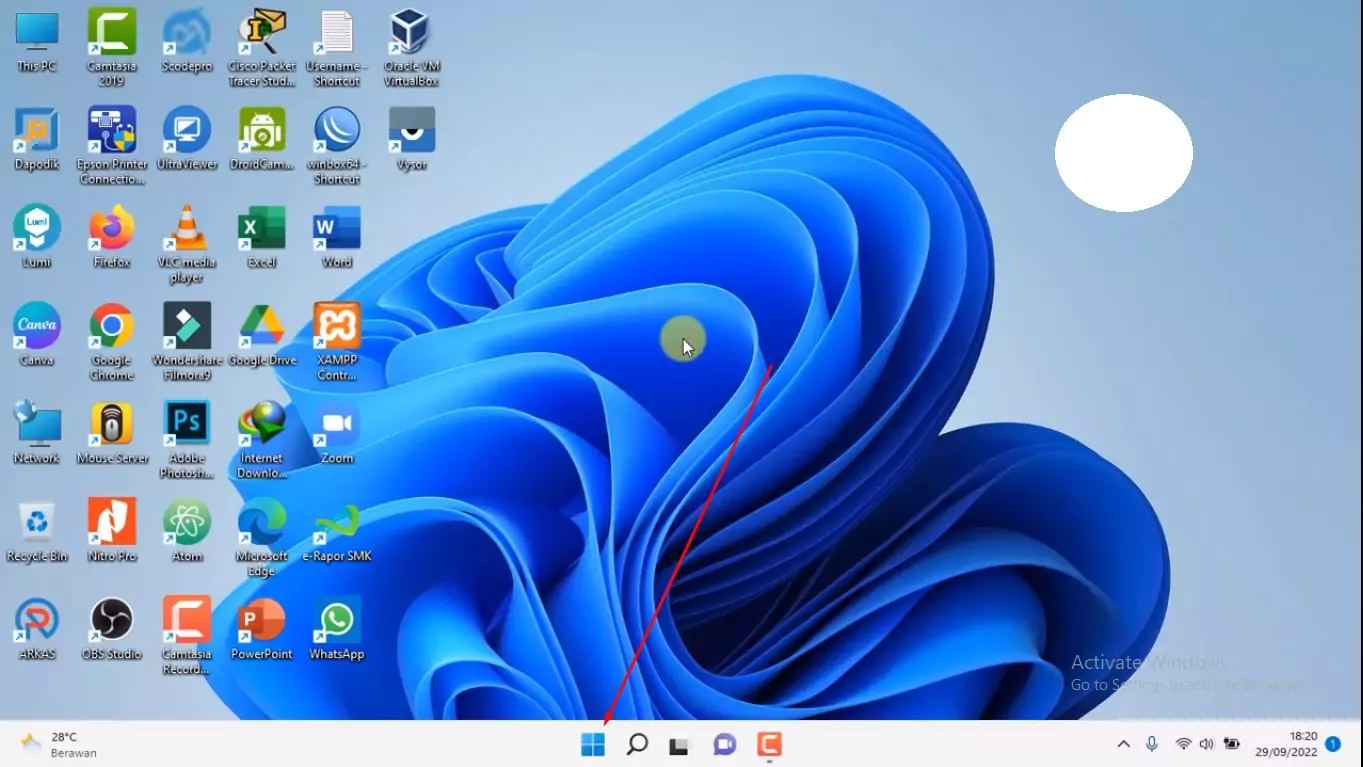Launch Firefox from desktop
This screenshot has height=767, width=1363.
click(x=112, y=238)
